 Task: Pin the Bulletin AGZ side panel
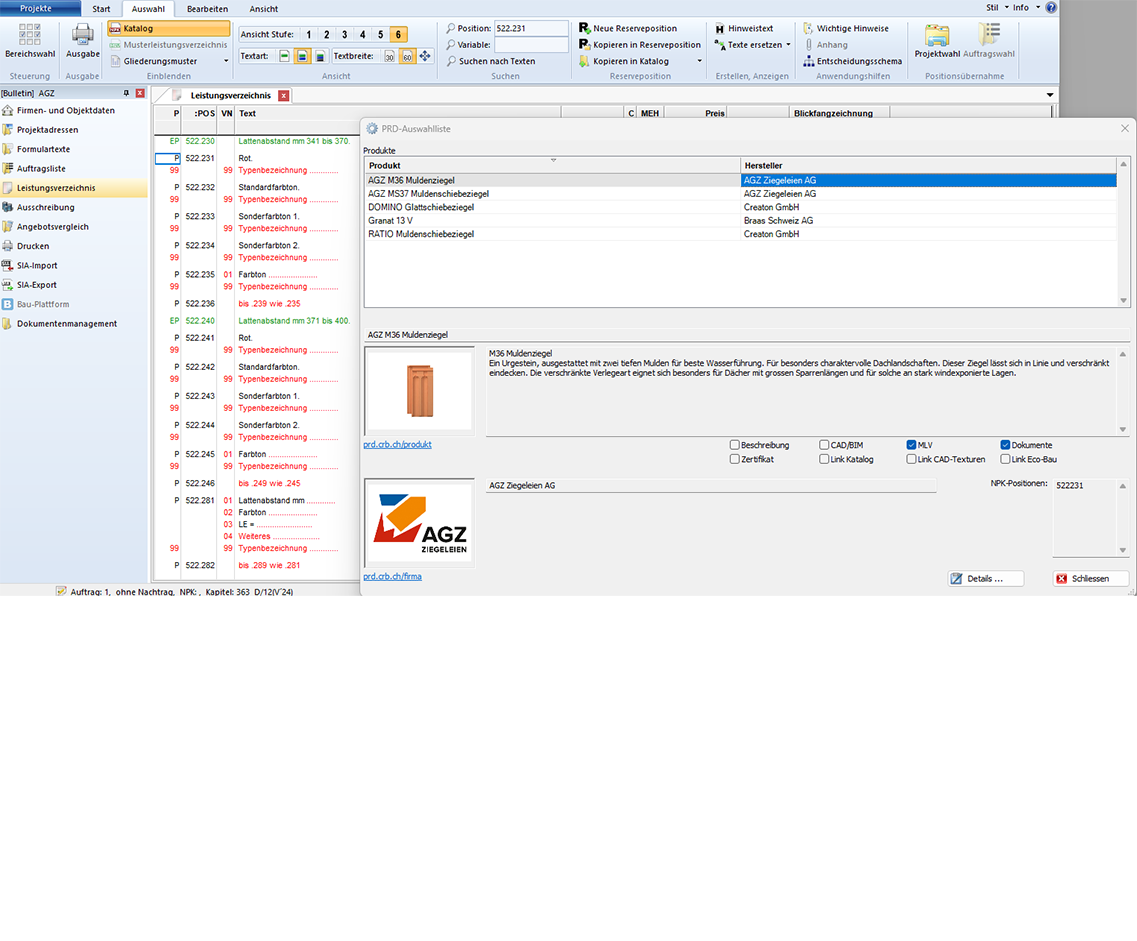[126, 94]
